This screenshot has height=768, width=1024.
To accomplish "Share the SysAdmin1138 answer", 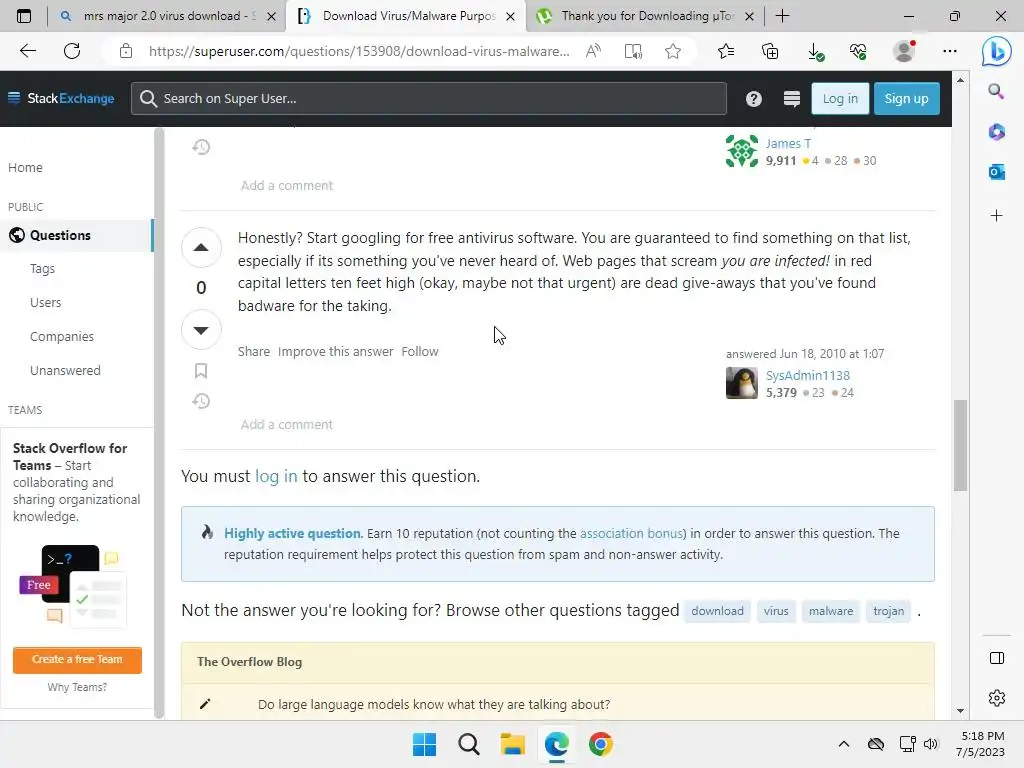I will pyautogui.click(x=253, y=351).
